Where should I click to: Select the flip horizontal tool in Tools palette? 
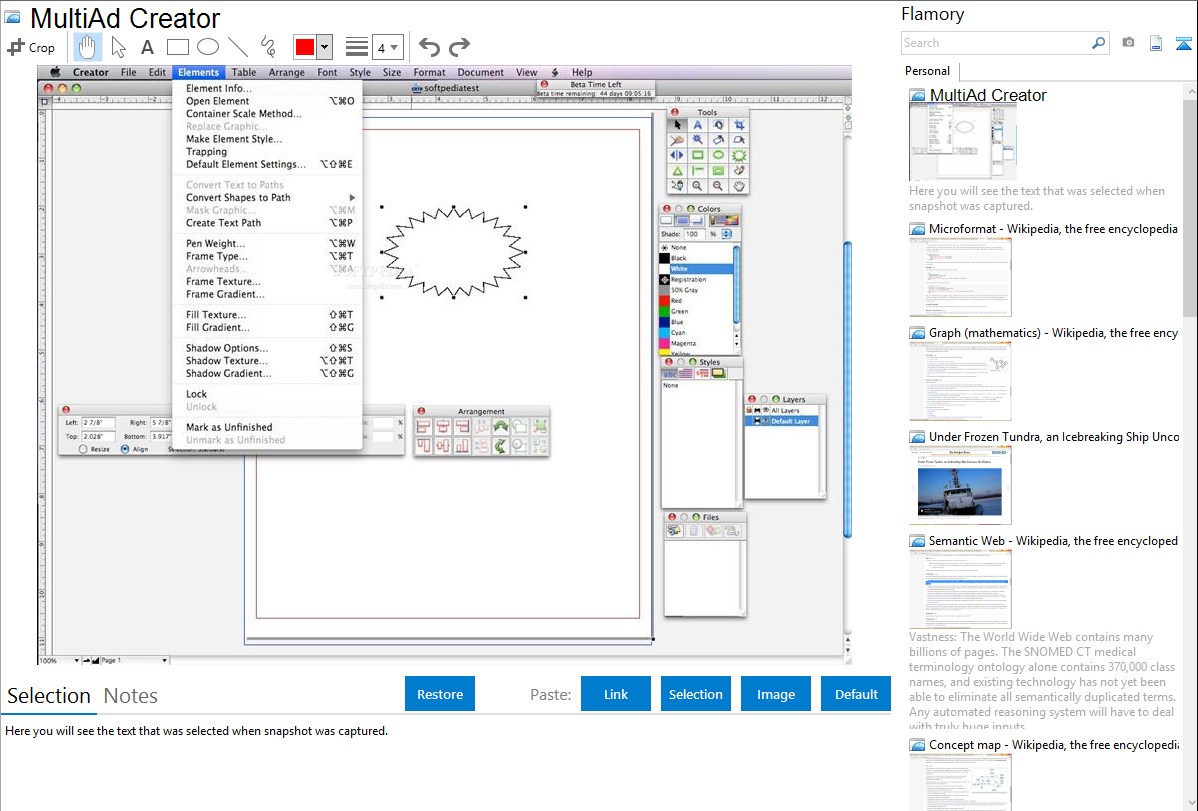(678, 155)
